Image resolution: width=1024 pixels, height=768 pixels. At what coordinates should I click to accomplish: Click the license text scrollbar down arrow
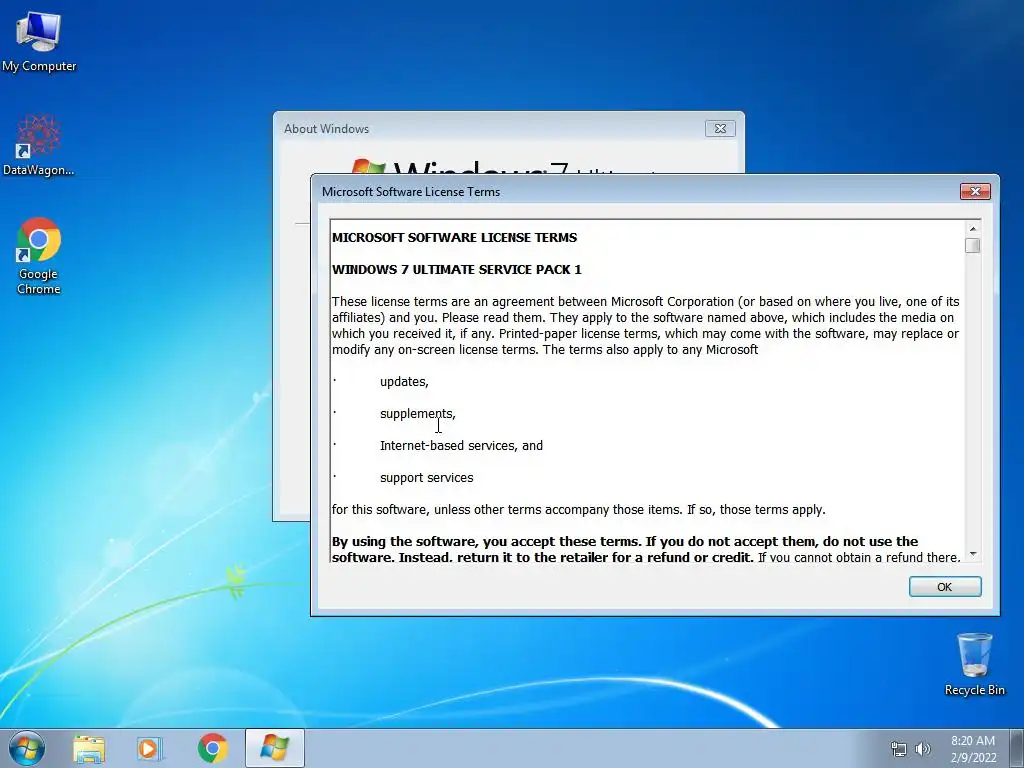pyautogui.click(x=972, y=554)
